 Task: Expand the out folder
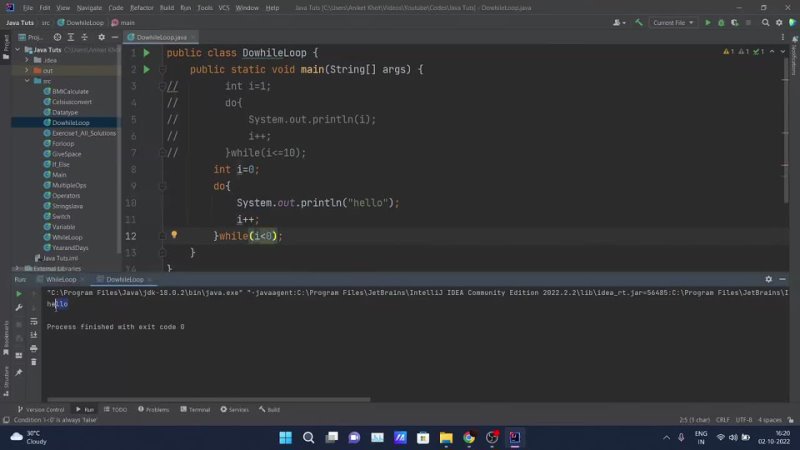click(x=27, y=70)
